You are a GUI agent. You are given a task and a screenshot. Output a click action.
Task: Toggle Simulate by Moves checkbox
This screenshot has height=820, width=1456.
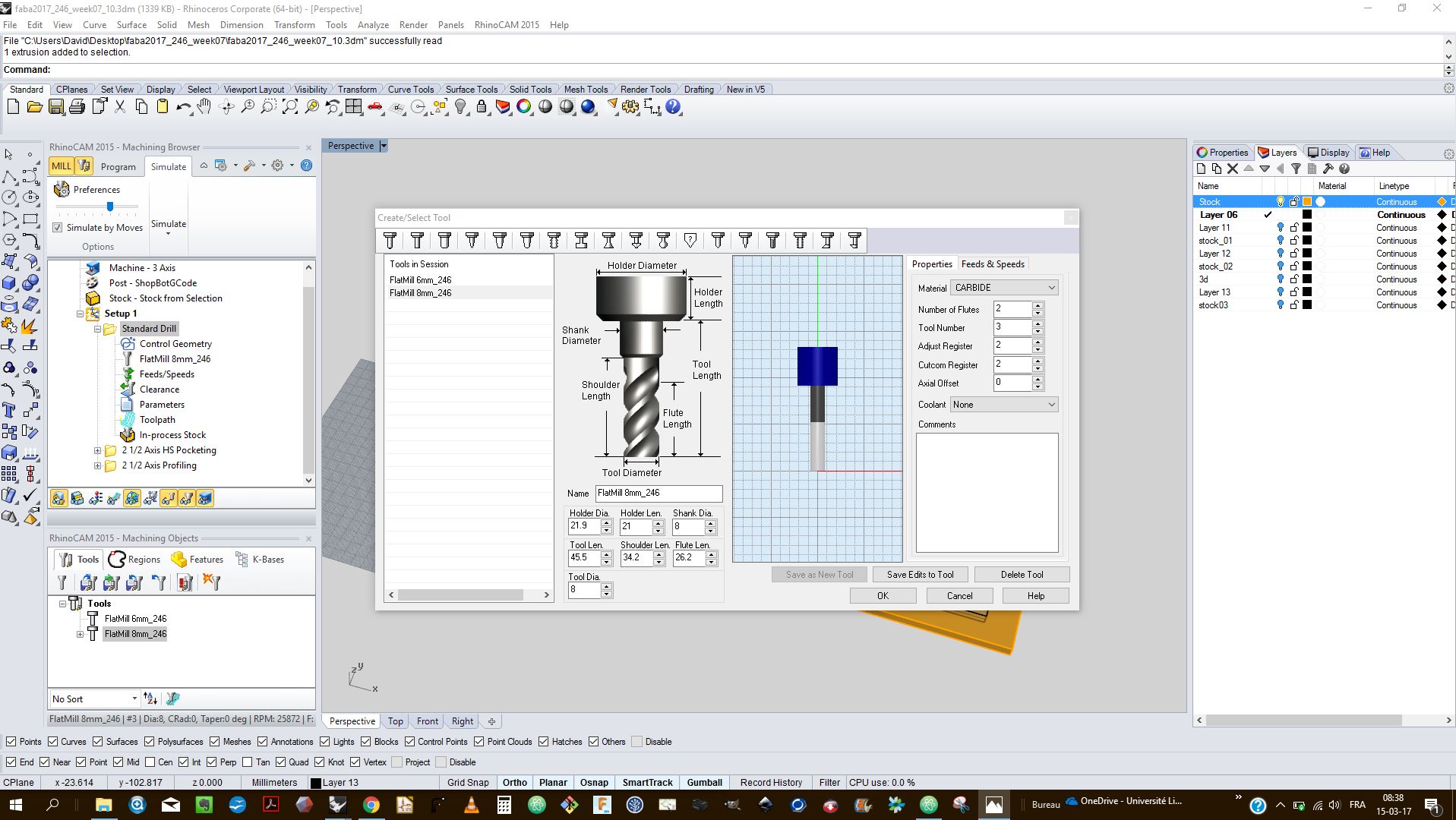[58, 227]
